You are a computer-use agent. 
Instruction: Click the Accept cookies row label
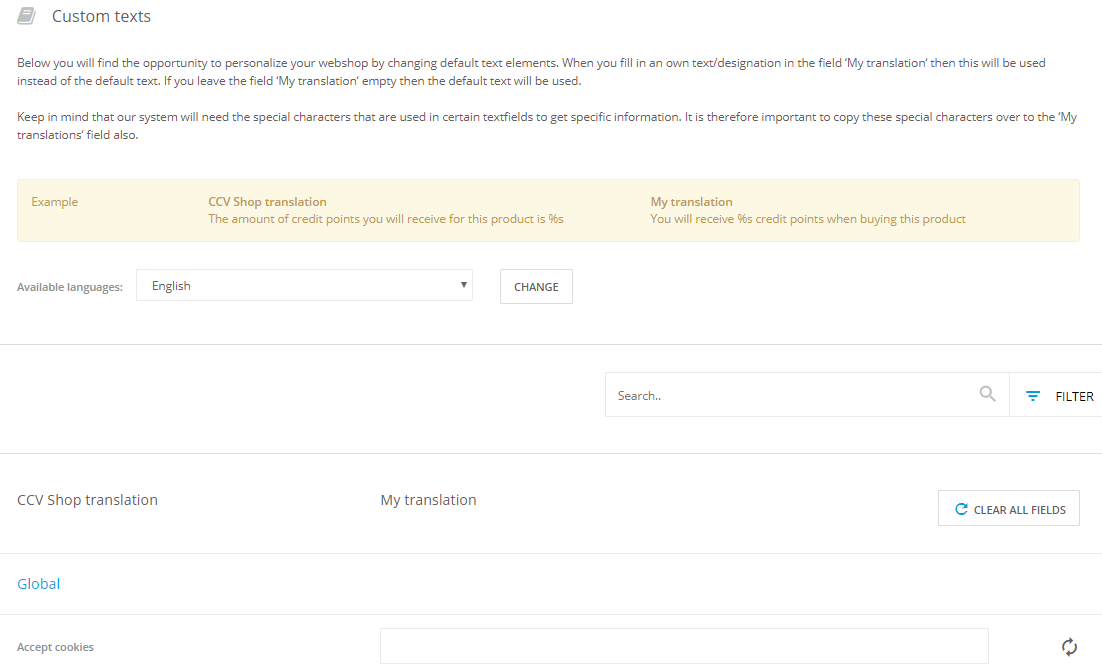pos(55,647)
